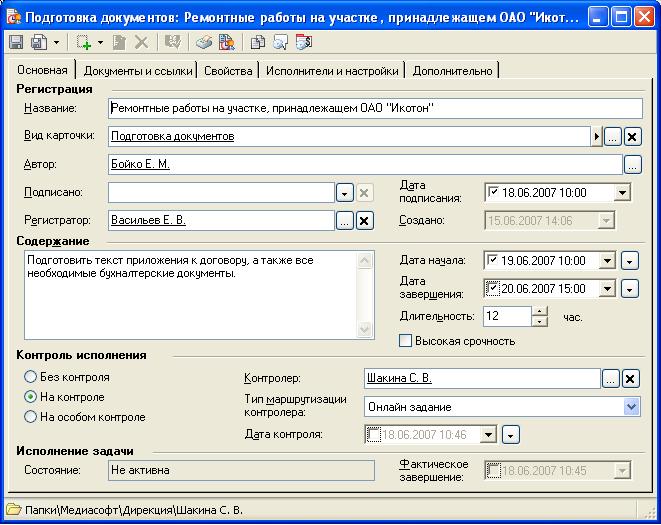661x525 pixels.
Task: Click the Содержание scrollbar up arrow
Action: point(365,261)
